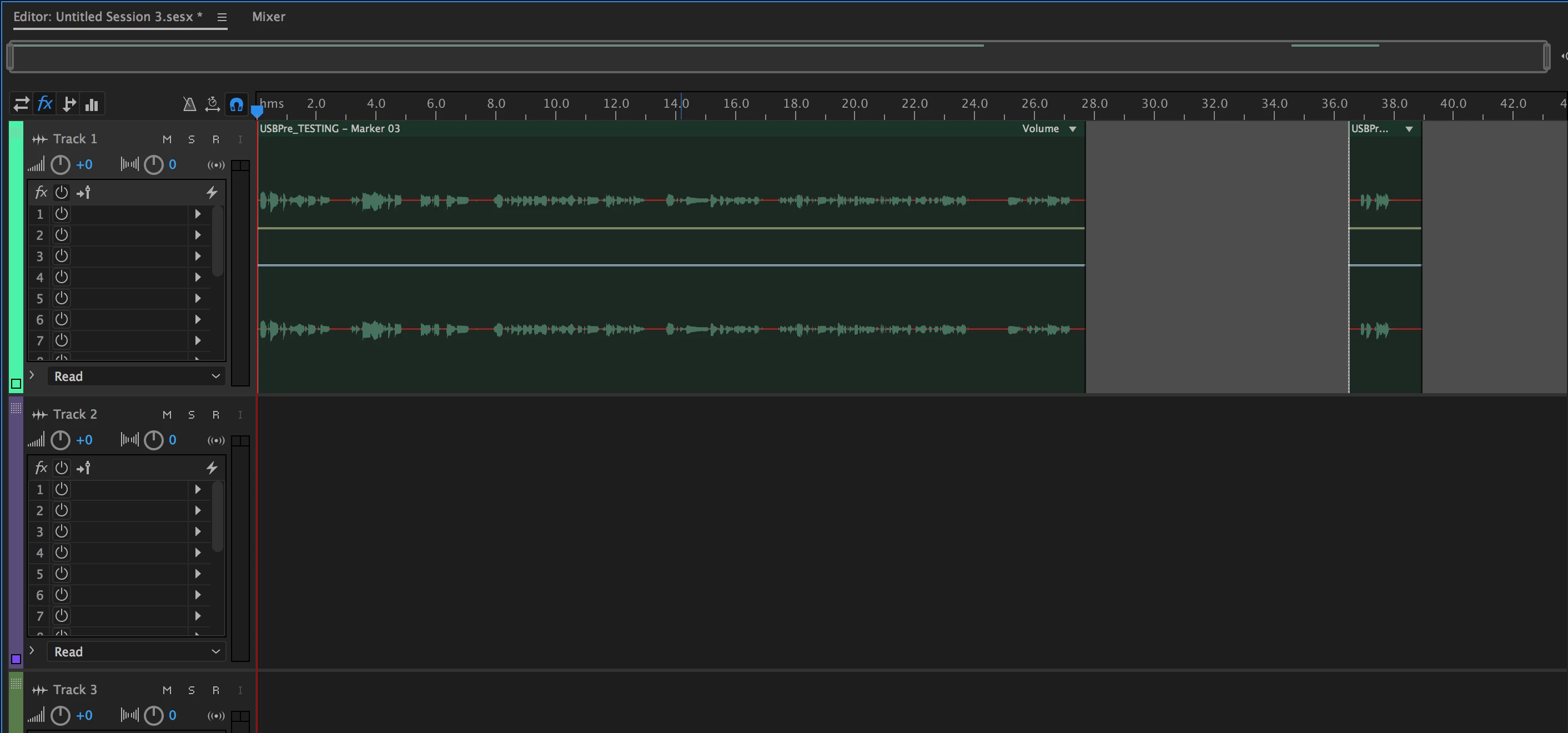Solo Track 2 with the S button
Screen dimensions: 1568x733
(x=191, y=415)
